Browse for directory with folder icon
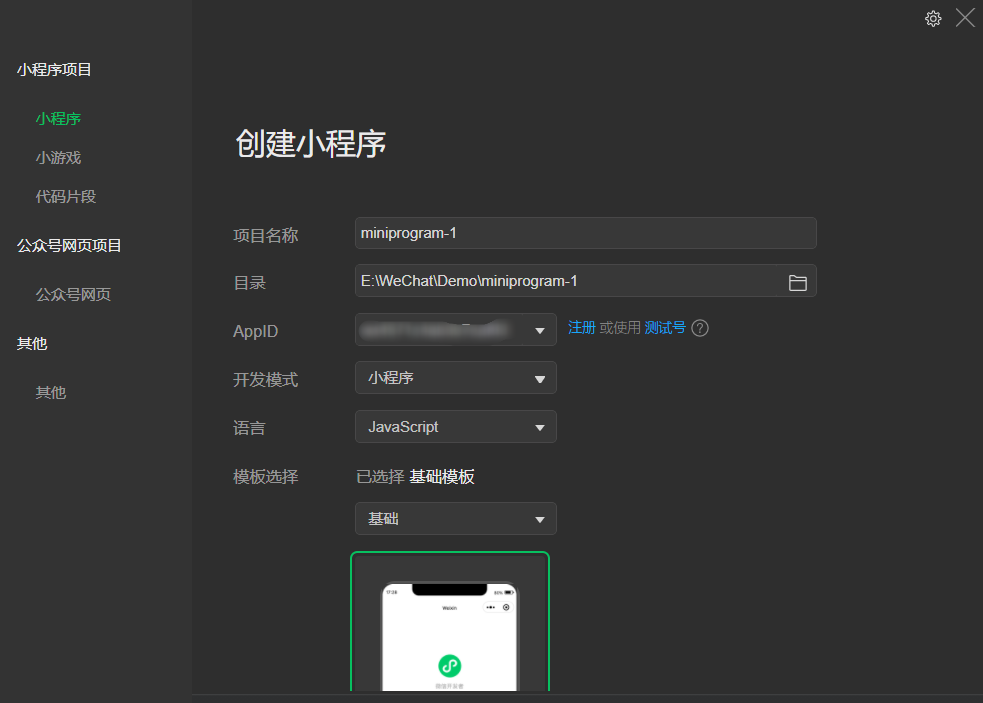 (x=797, y=283)
